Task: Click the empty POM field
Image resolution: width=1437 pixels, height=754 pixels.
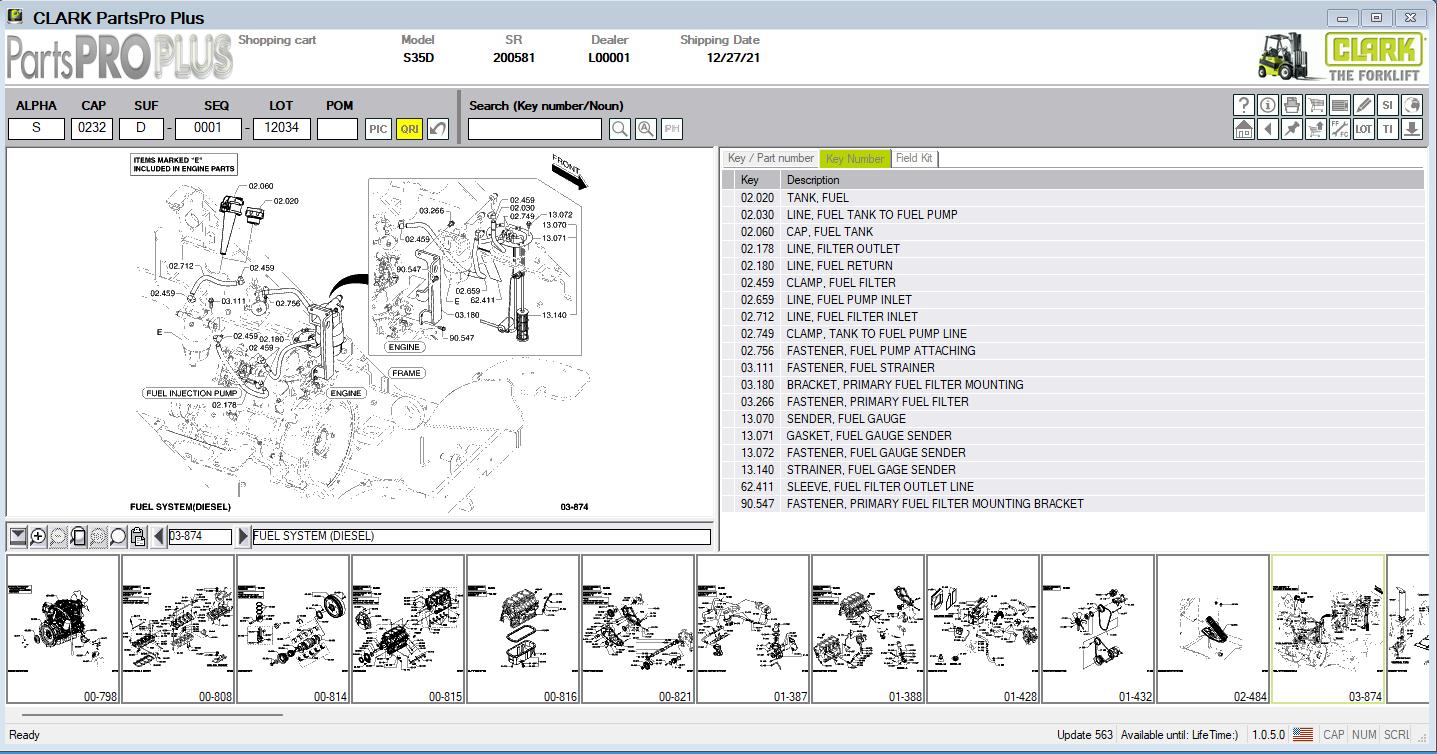Action: coord(338,128)
